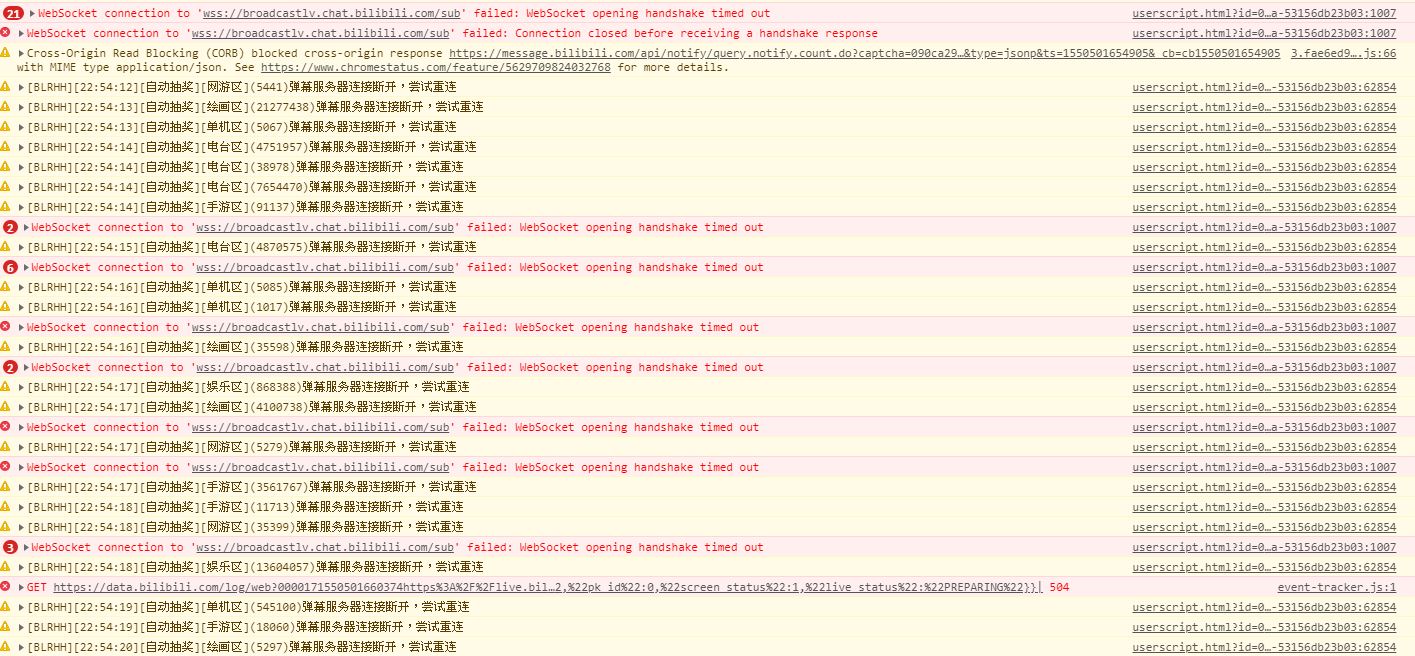Viewport: 1415px width, 656px height.
Task: Expand the handshake response closed error
Action: pos(22,33)
